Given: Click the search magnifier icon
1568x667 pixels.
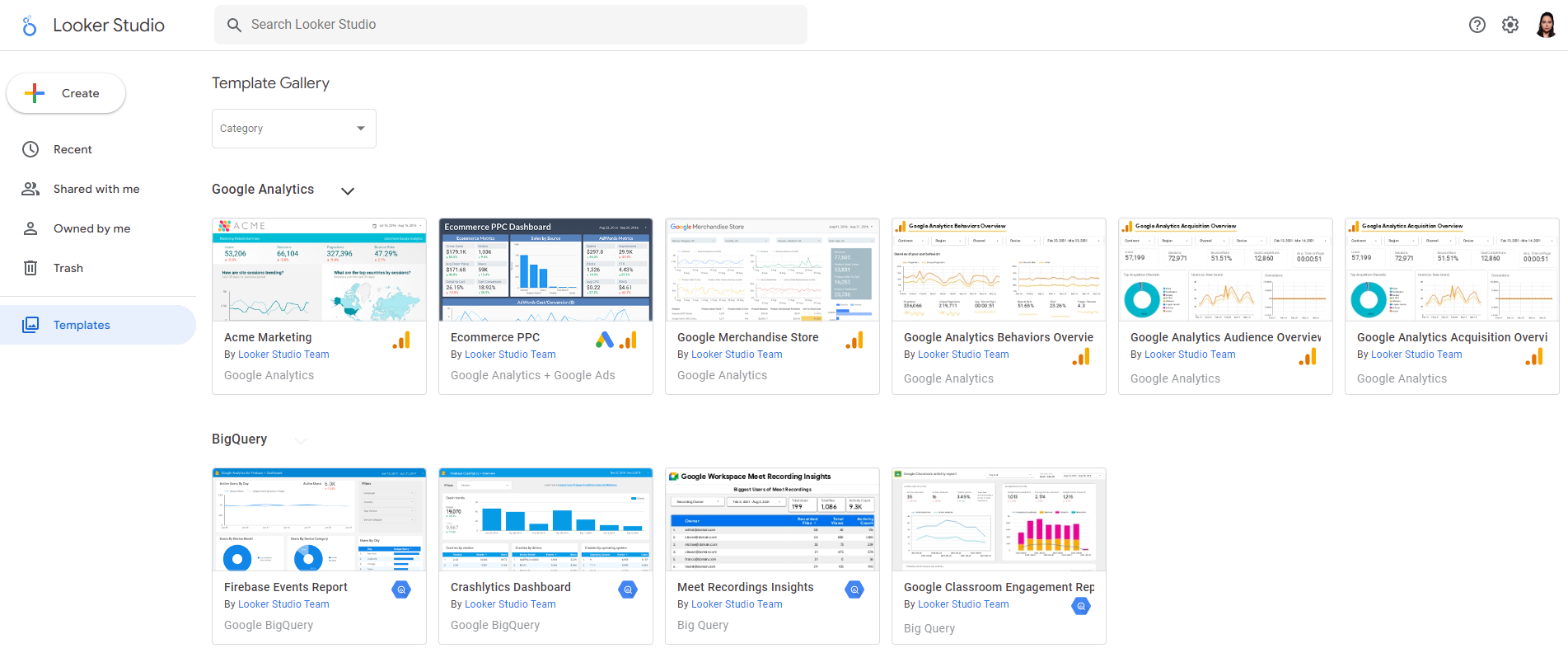Looking at the screenshot, I should tap(235, 25).
